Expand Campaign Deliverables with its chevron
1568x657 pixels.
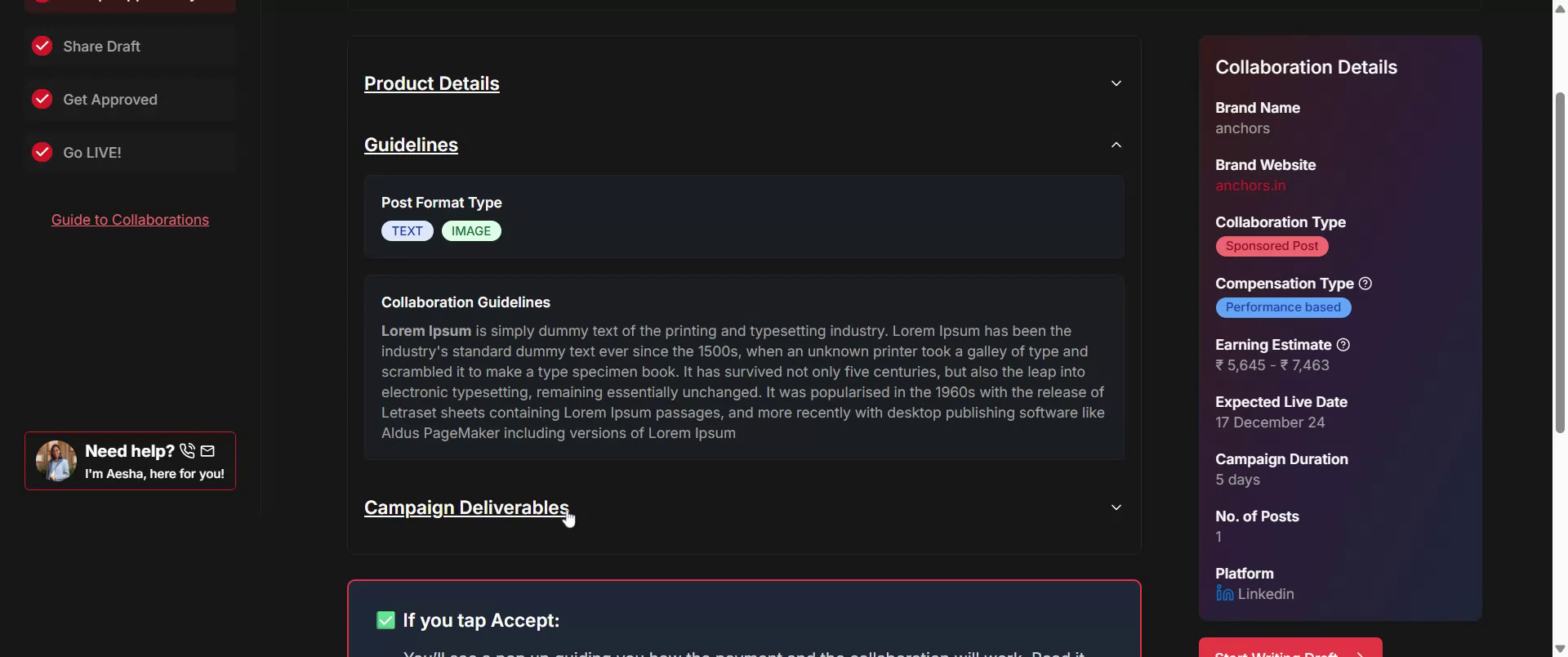[x=1116, y=507]
